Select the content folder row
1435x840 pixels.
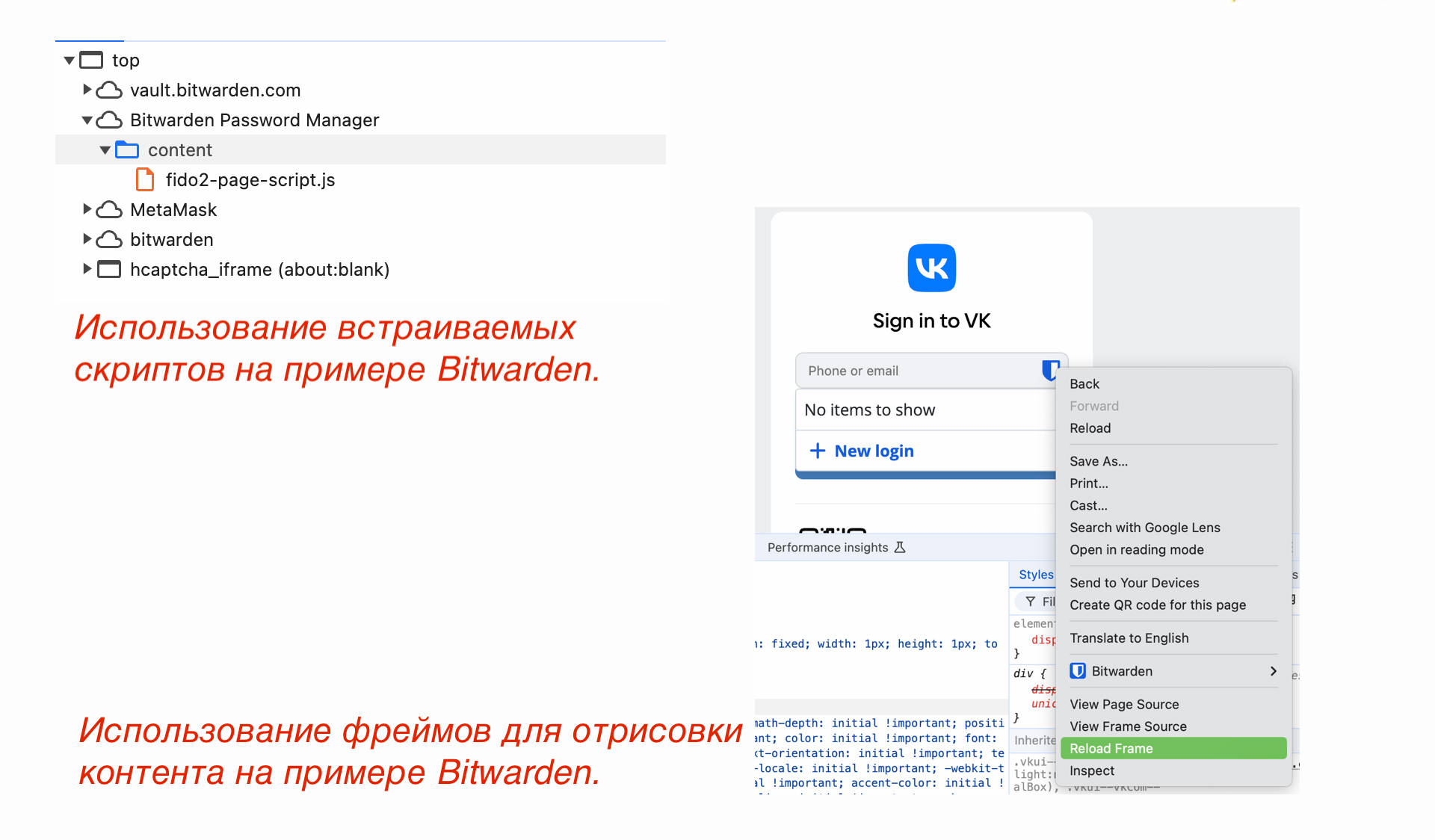pyautogui.click(x=360, y=149)
